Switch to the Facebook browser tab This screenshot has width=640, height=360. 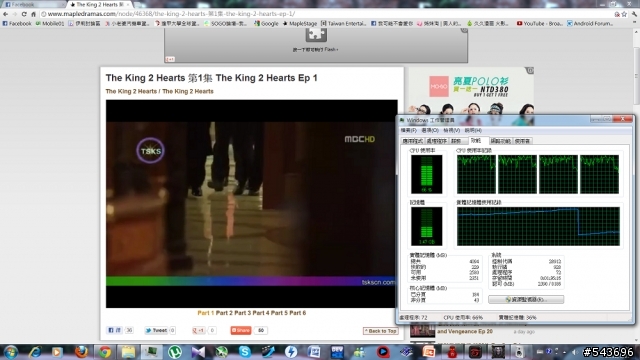click(x=33, y=4)
